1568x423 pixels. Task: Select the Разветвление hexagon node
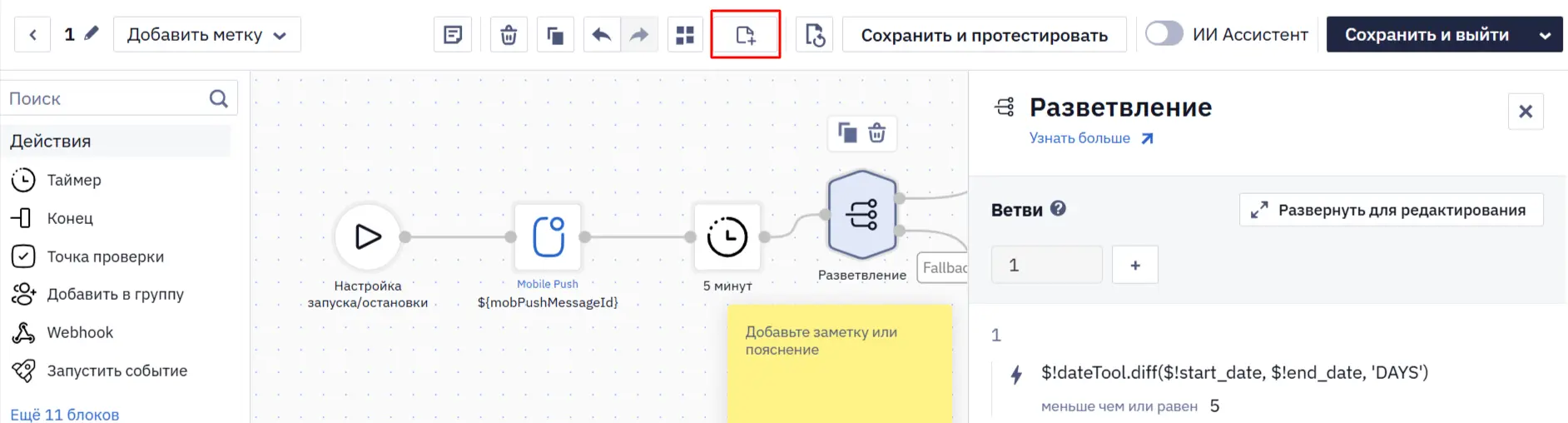tap(862, 214)
